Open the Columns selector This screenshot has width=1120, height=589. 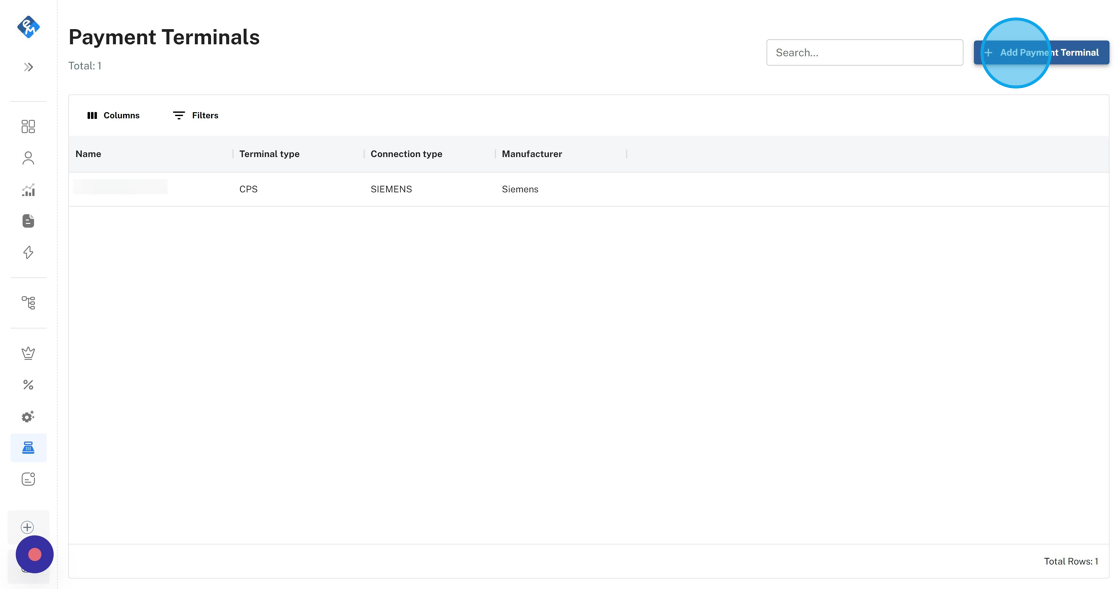tap(113, 116)
